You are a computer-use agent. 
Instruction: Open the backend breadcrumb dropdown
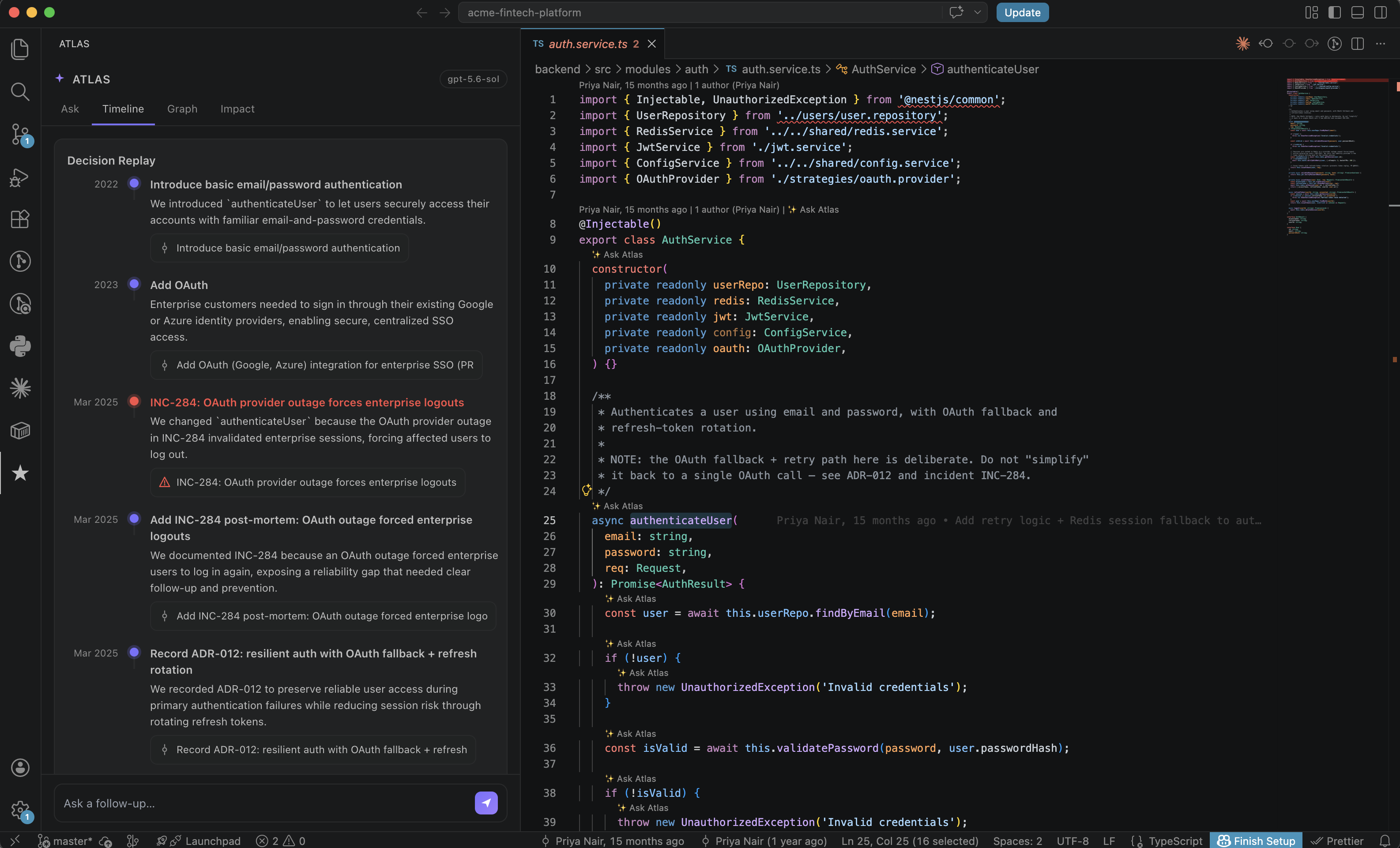pos(557,69)
